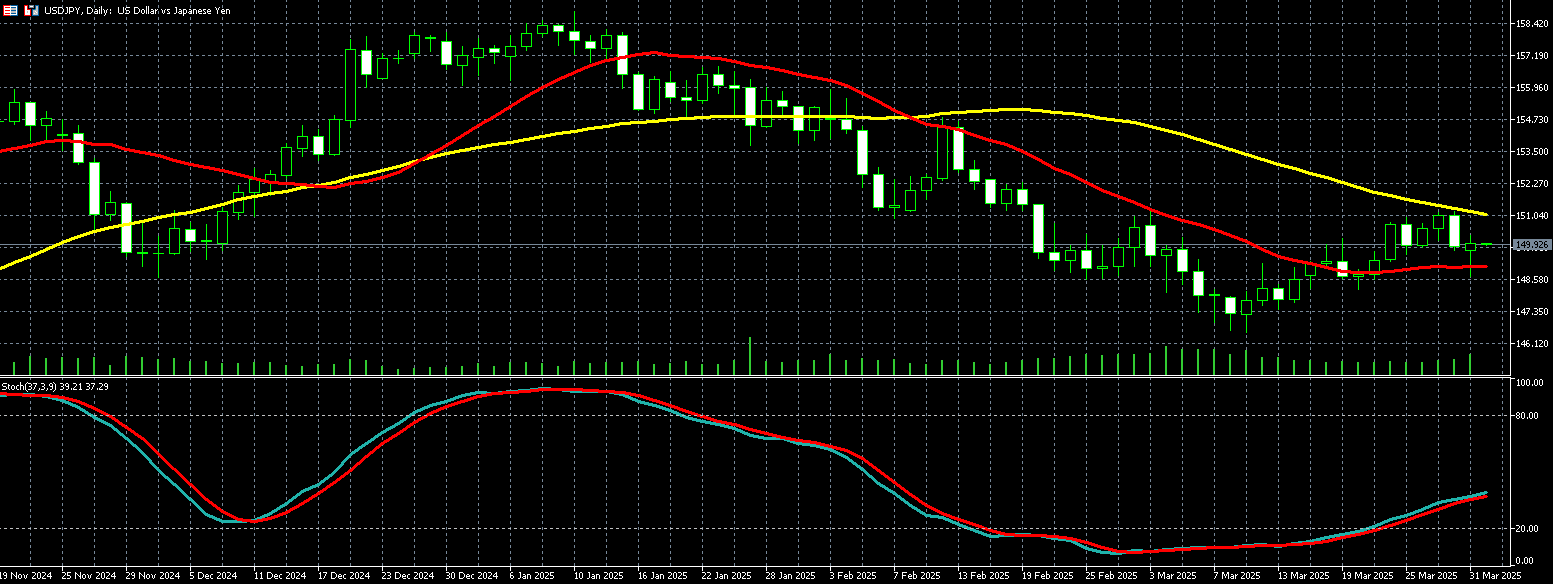The height and width of the screenshot is (584, 1553).
Task: Click the 10 Jan 2025 date label
Action: pos(598,576)
